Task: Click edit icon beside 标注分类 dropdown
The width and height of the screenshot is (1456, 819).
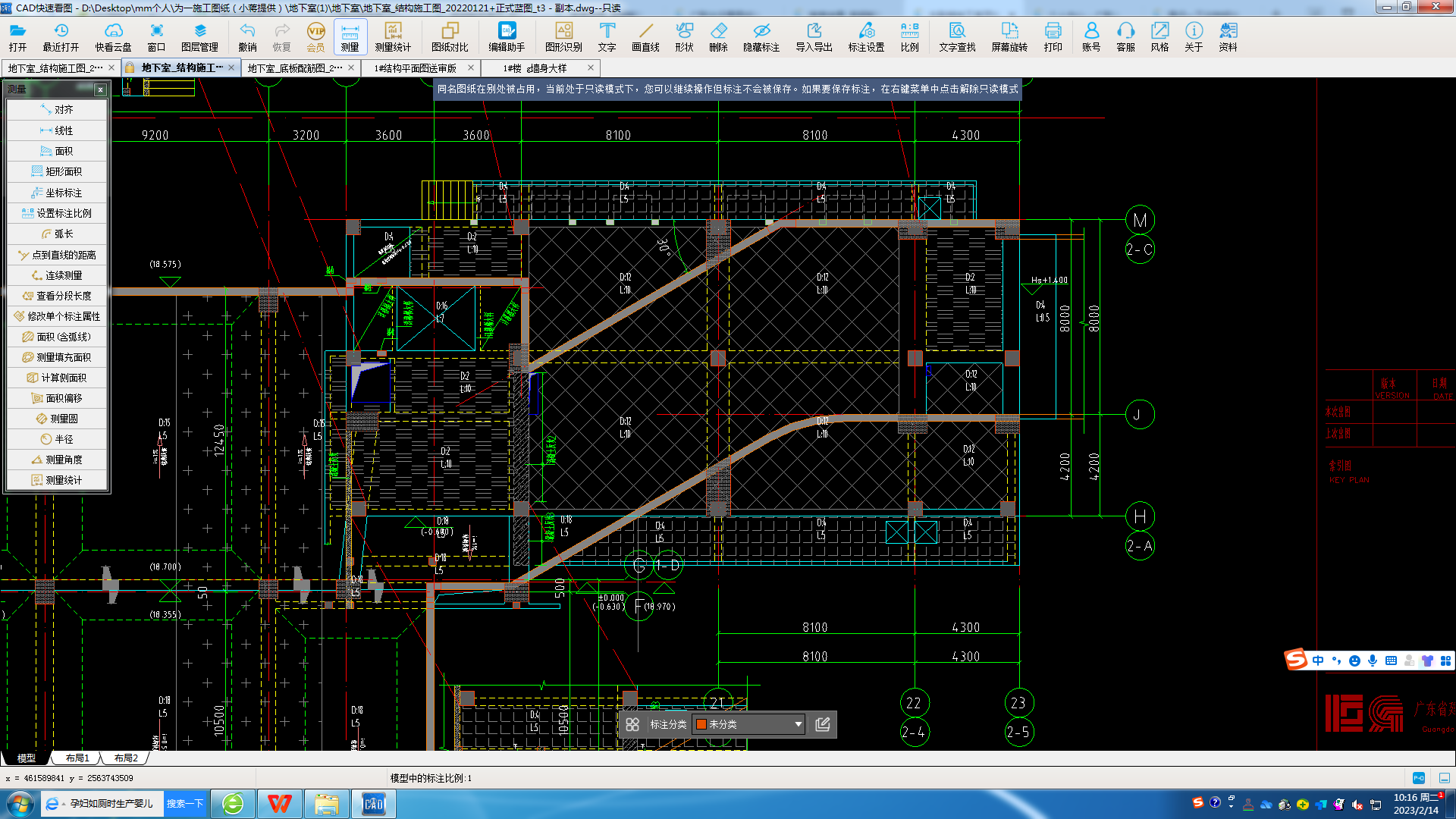Action: (x=822, y=724)
